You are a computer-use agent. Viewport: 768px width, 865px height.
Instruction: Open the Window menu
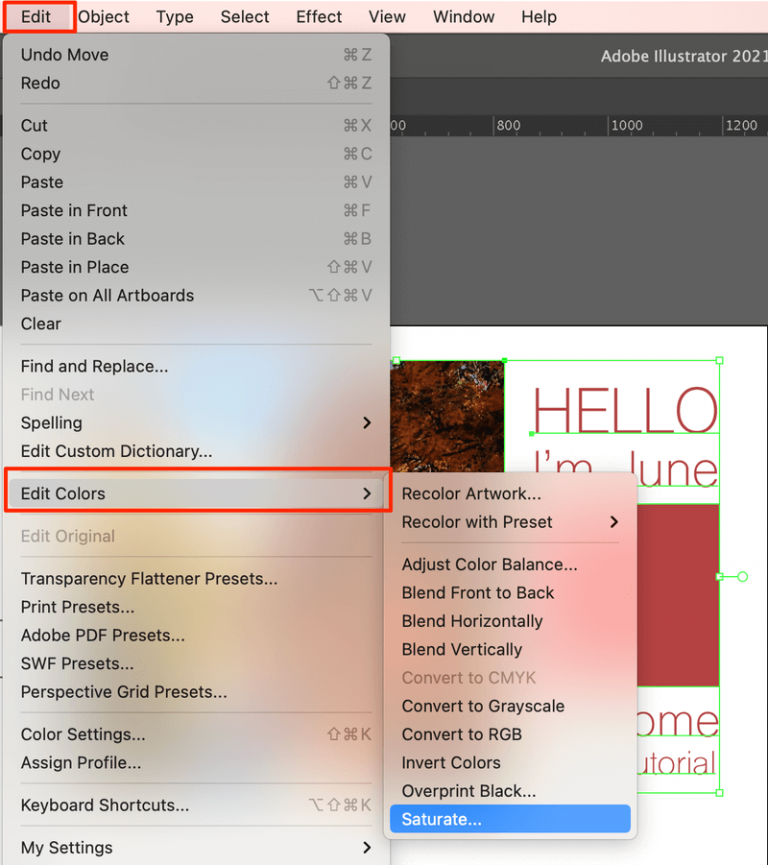coord(463,17)
